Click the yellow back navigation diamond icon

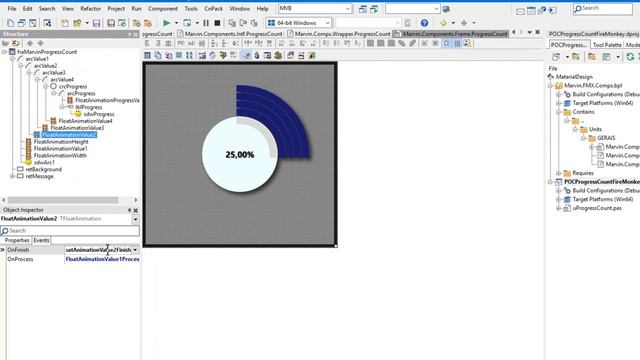pyautogui.click(x=443, y=23)
